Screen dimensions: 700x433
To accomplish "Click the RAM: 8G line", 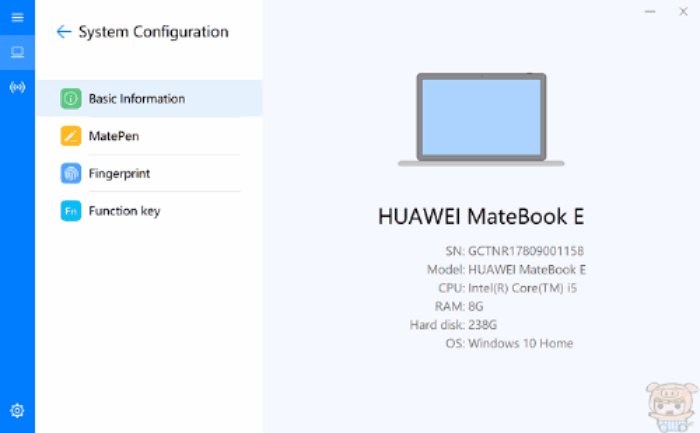I will [459, 306].
